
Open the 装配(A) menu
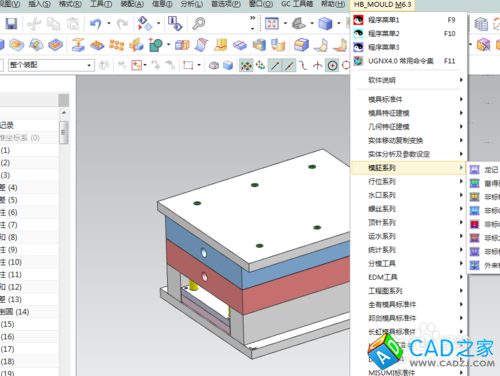pyautogui.click(x=132, y=4)
